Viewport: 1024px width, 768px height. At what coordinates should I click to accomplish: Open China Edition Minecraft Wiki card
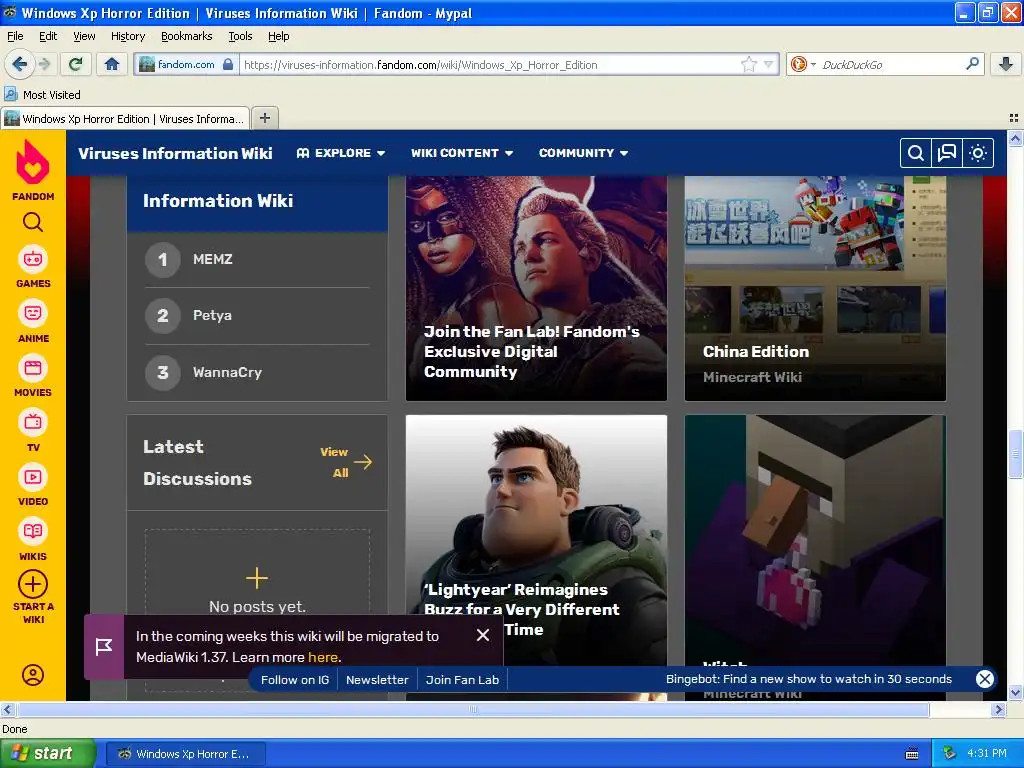815,288
